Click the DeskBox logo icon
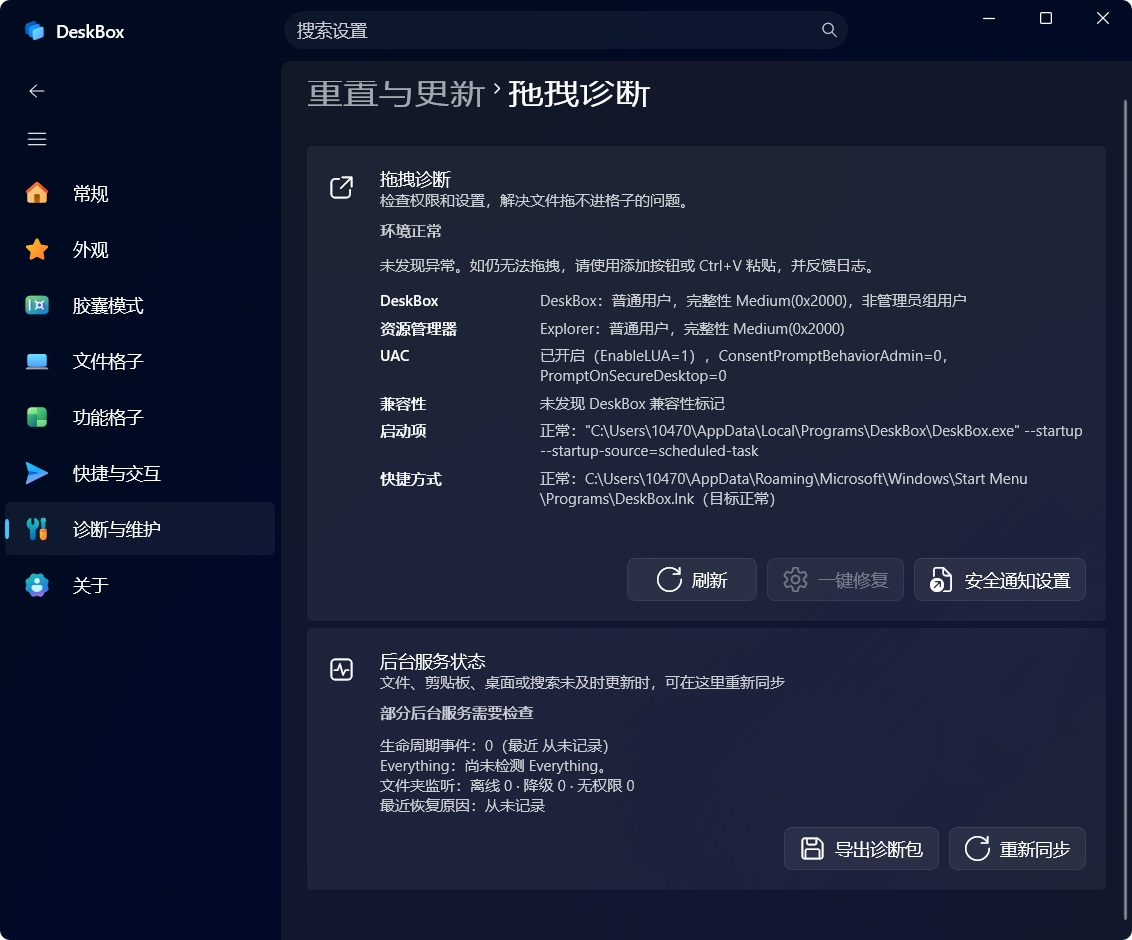 [35, 31]
